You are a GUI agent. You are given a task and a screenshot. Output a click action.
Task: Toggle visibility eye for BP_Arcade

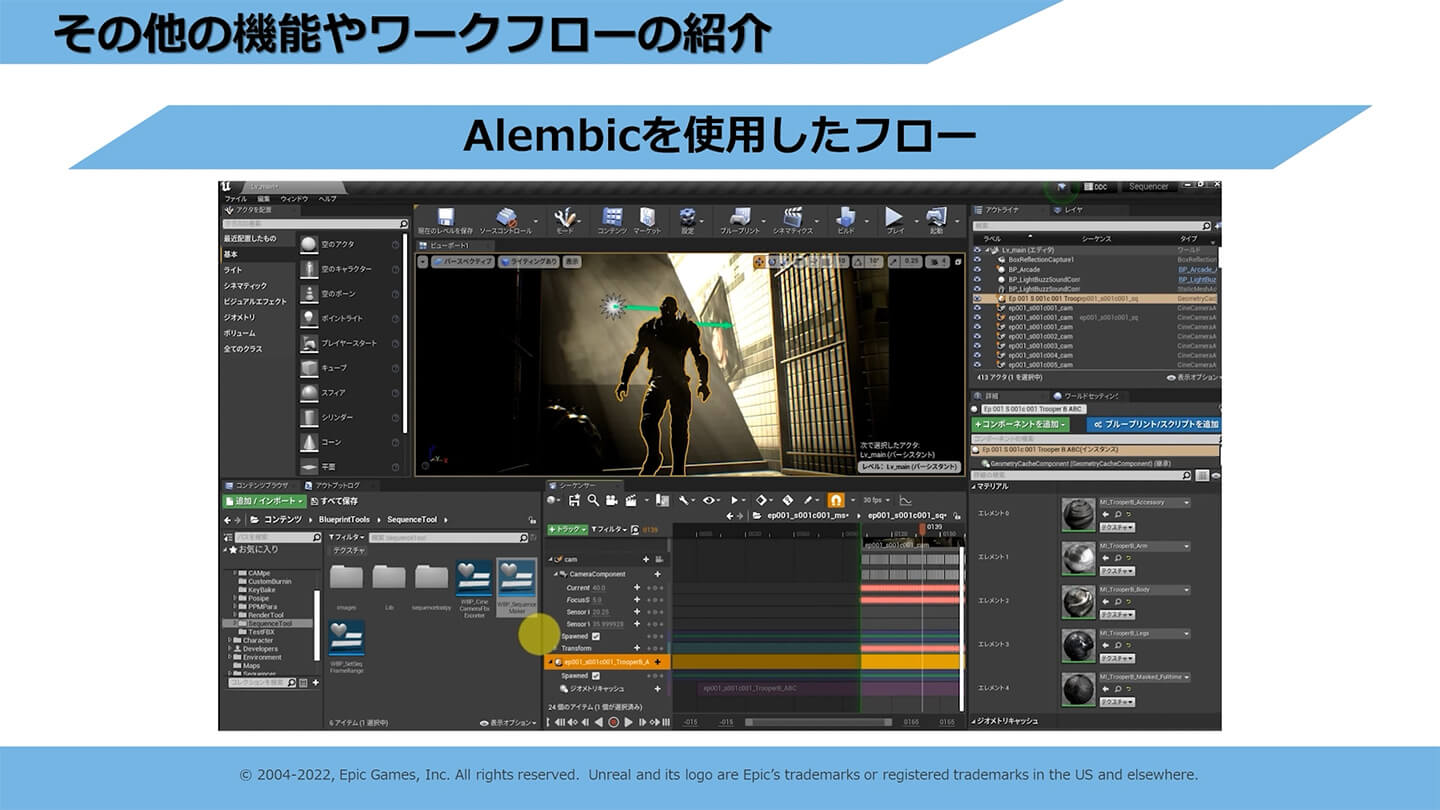coord(978,270)
